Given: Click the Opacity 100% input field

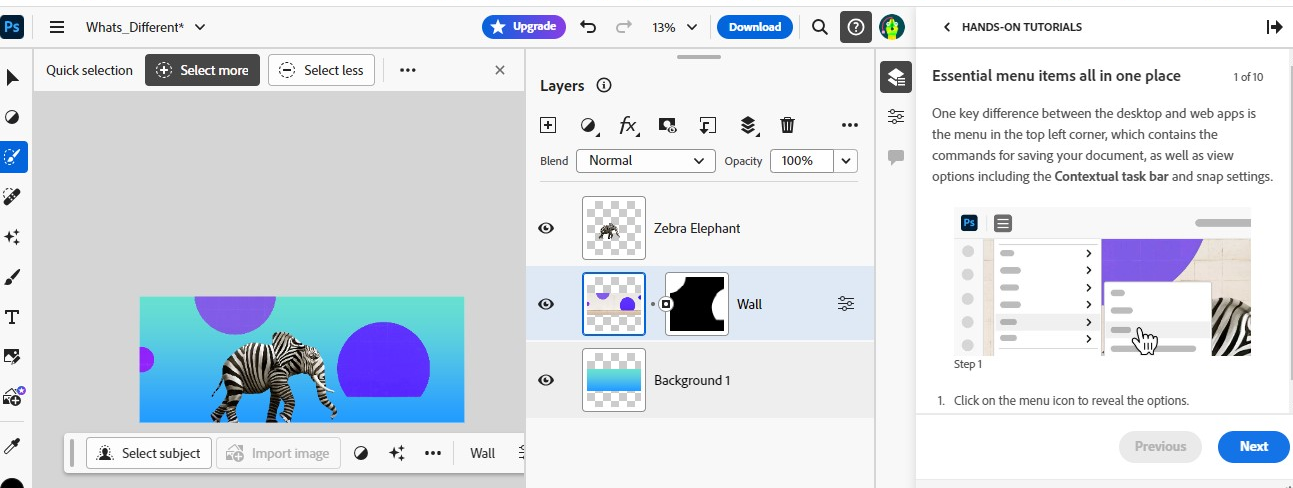Looking at the screenshot, I should click(802, 160).
